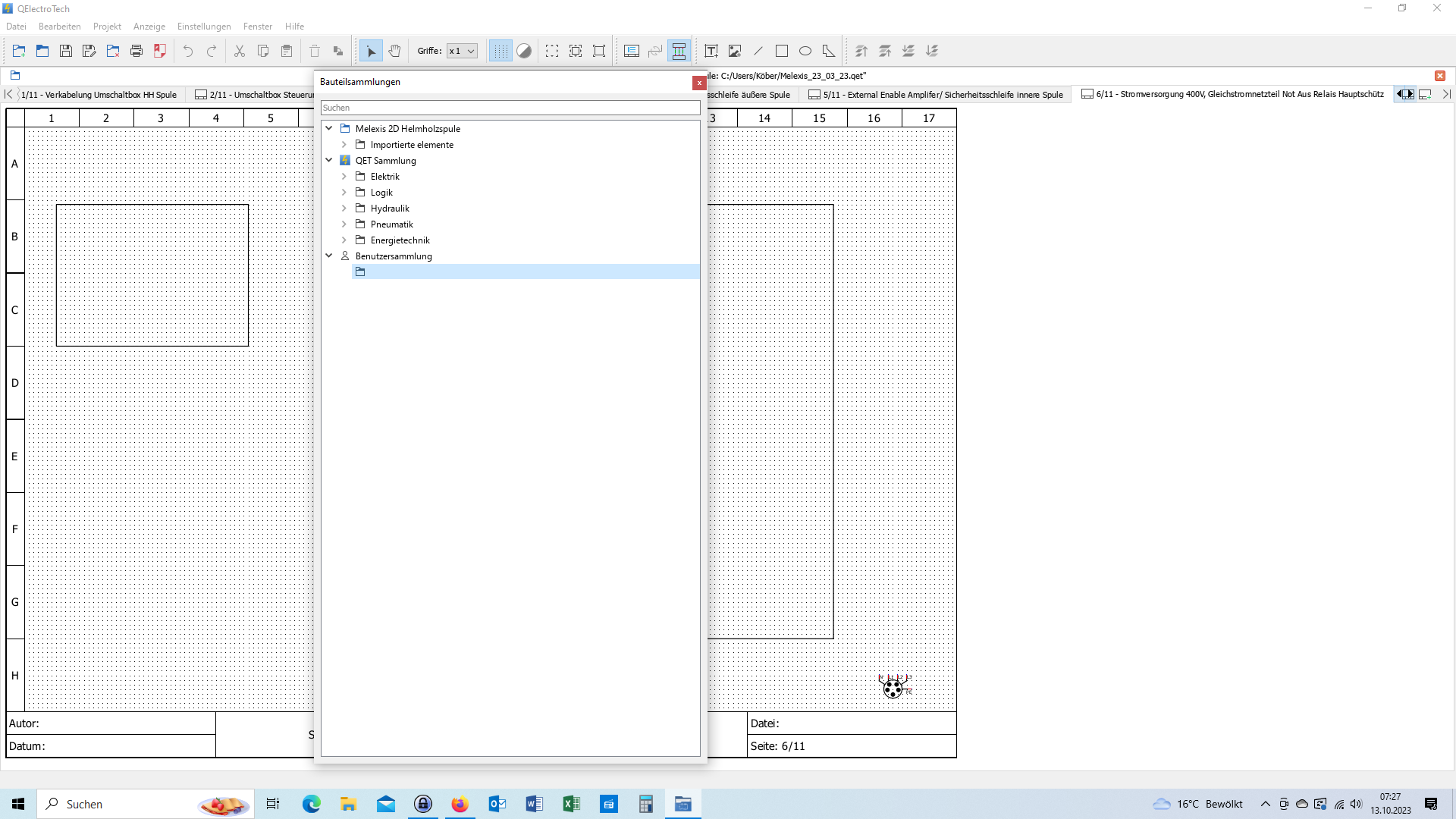1456x819 pixels.
Task: Expand the Elektrik folder
Action: [x=344, y=177]
